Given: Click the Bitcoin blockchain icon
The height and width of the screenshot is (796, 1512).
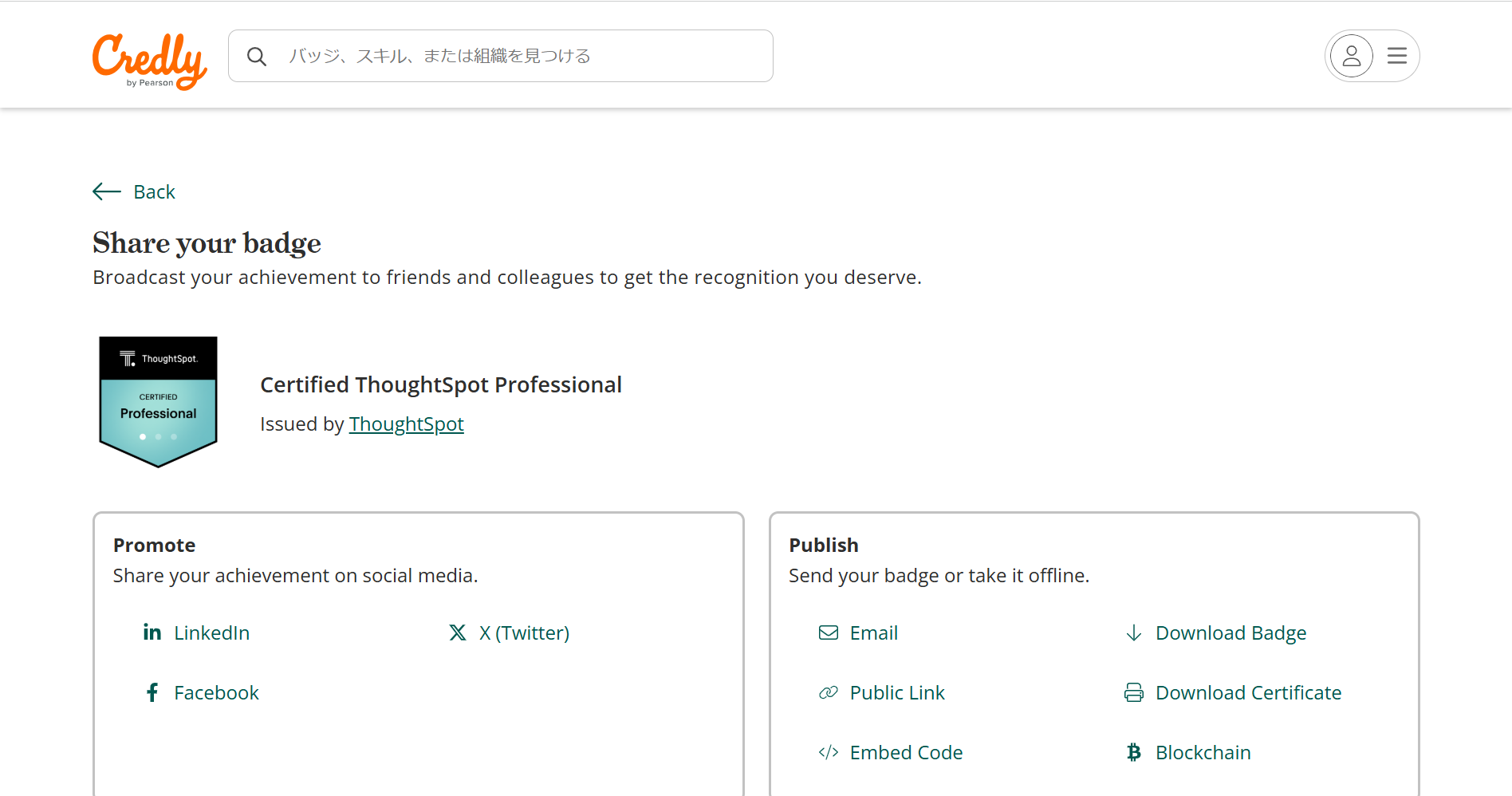Looking at the screenshot, I should 1134,752.
